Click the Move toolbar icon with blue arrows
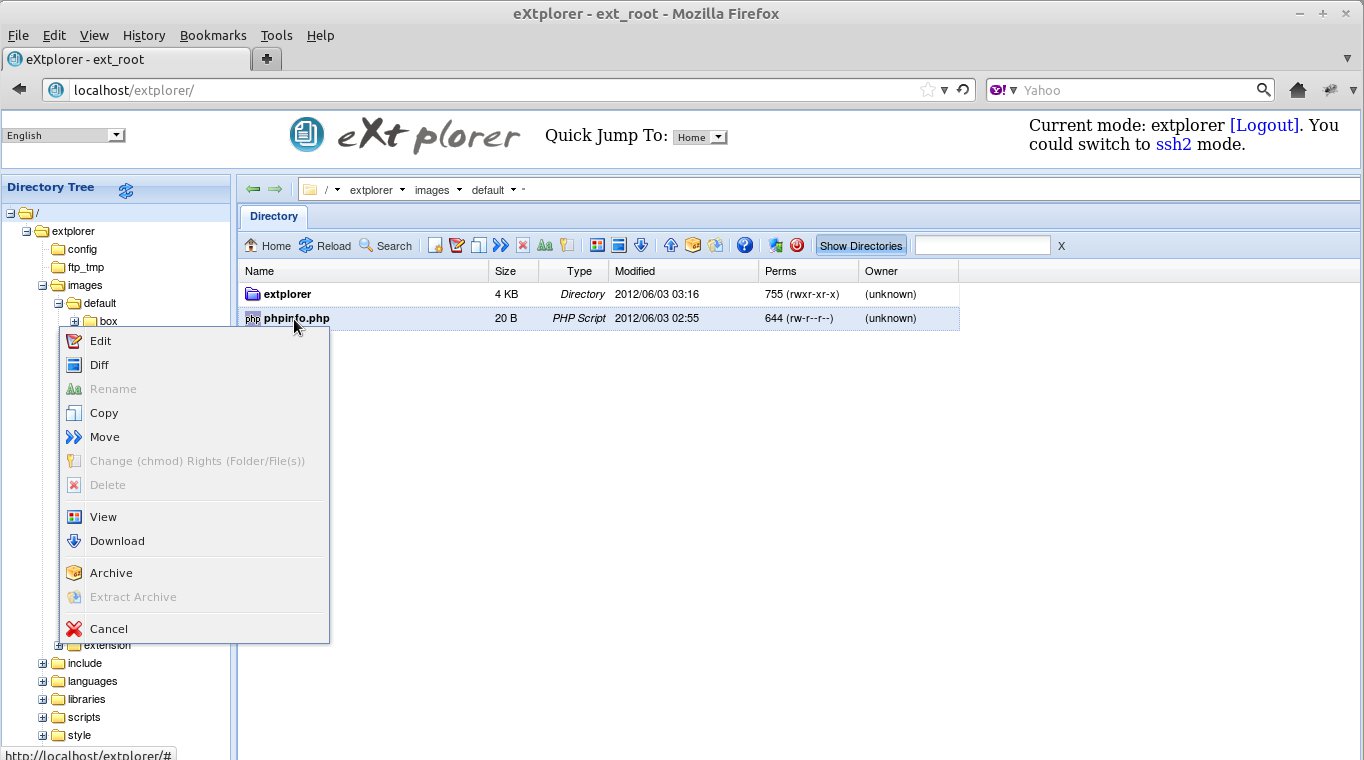This screenshot has width=1364, height=760. click(x=501, y=245)
